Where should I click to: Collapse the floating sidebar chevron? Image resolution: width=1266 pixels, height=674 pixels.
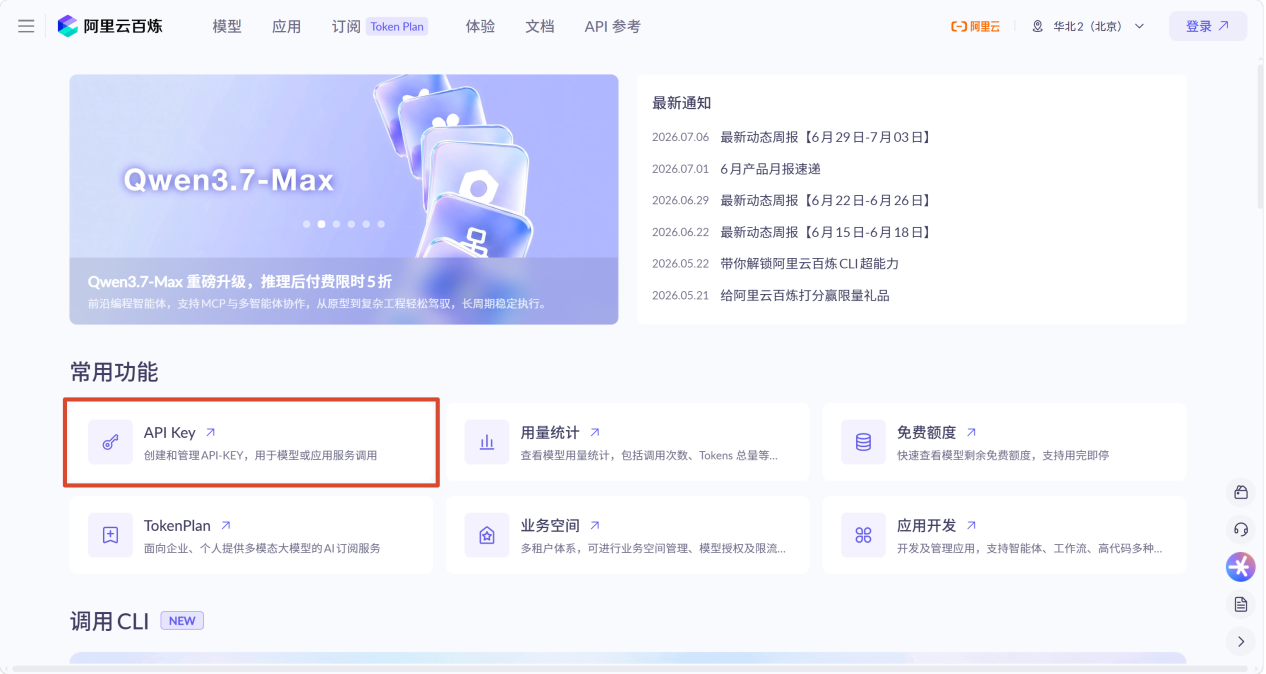tap(1241, 641)
